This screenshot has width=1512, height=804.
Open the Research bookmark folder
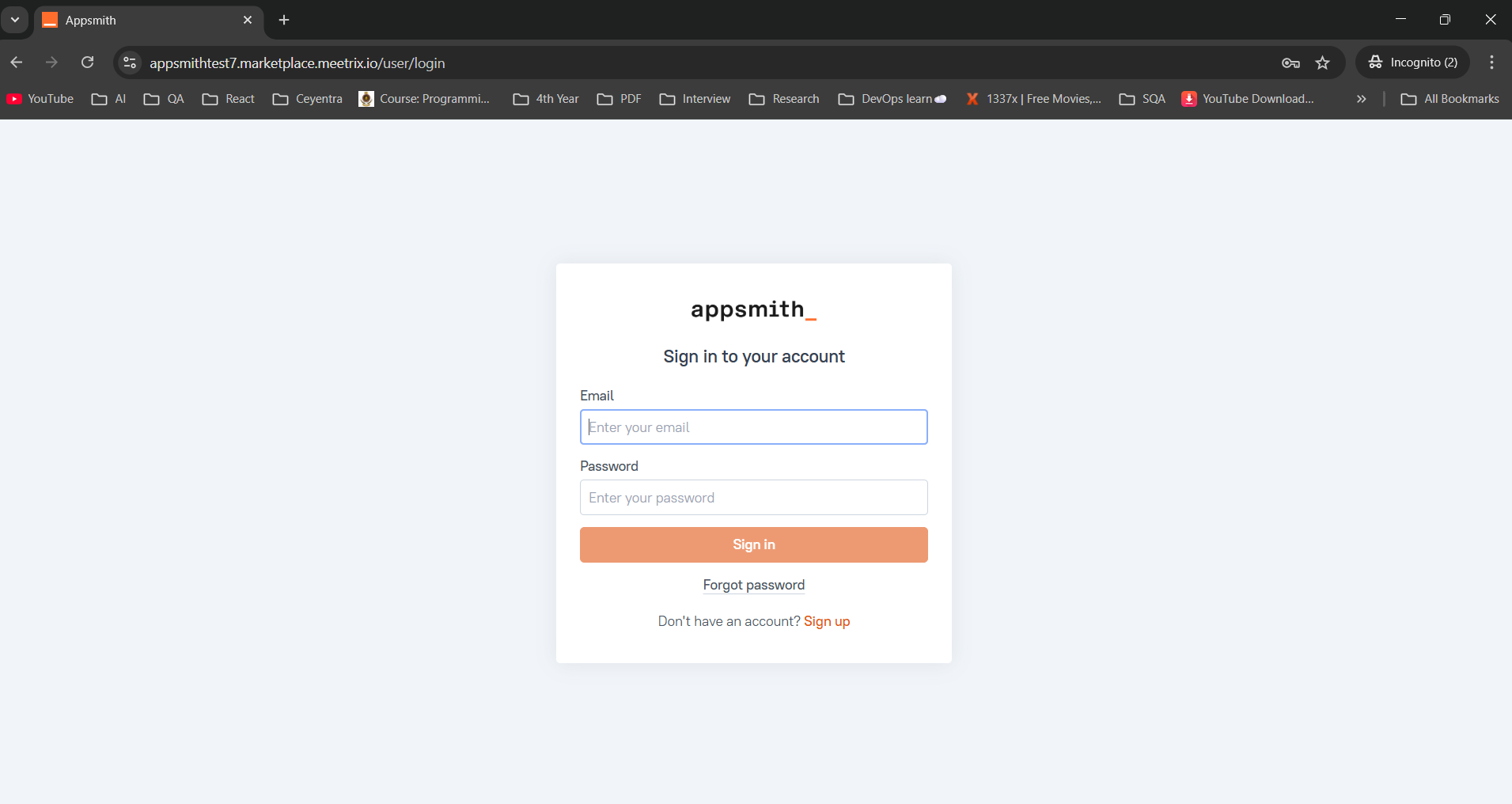coord(784,99)
